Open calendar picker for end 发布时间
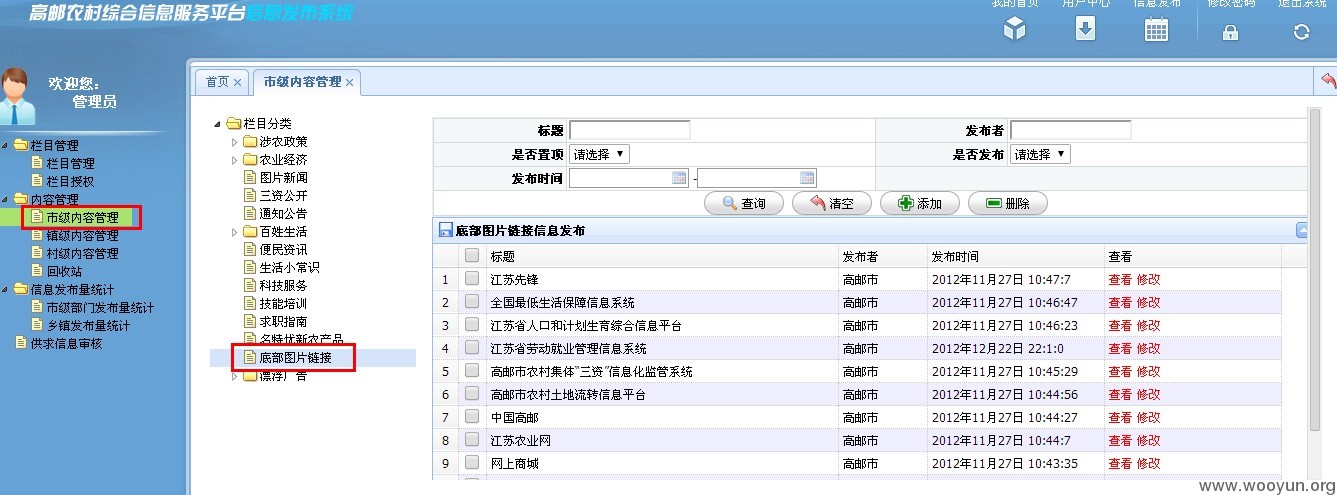Viewport: 1337px width, 495px height. (807, 177)
